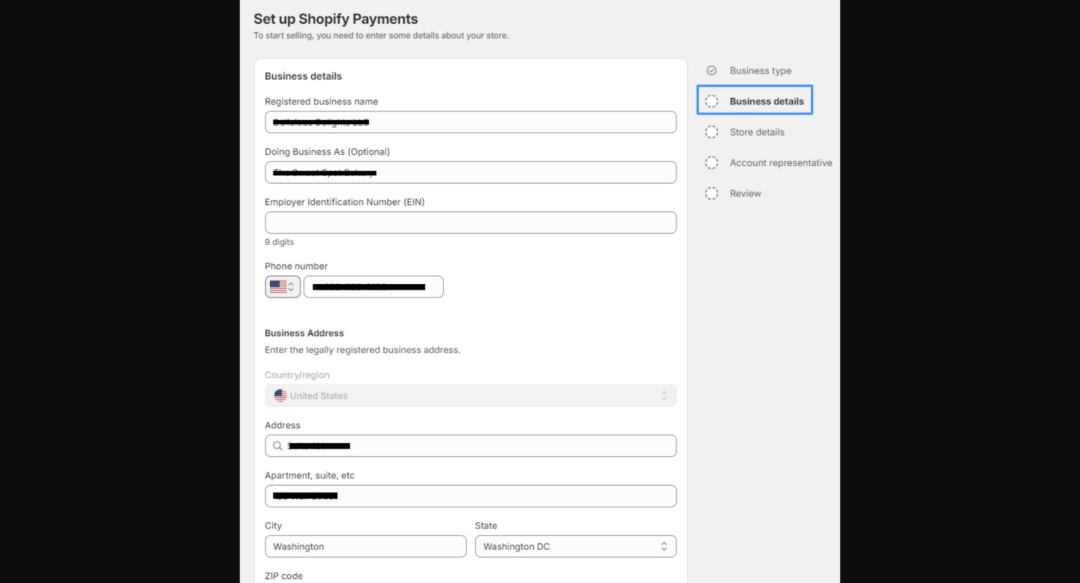Viewport: 1080px width, 583px height.
Task: Click the Store details step circle icon
Action: click(711, 132)
